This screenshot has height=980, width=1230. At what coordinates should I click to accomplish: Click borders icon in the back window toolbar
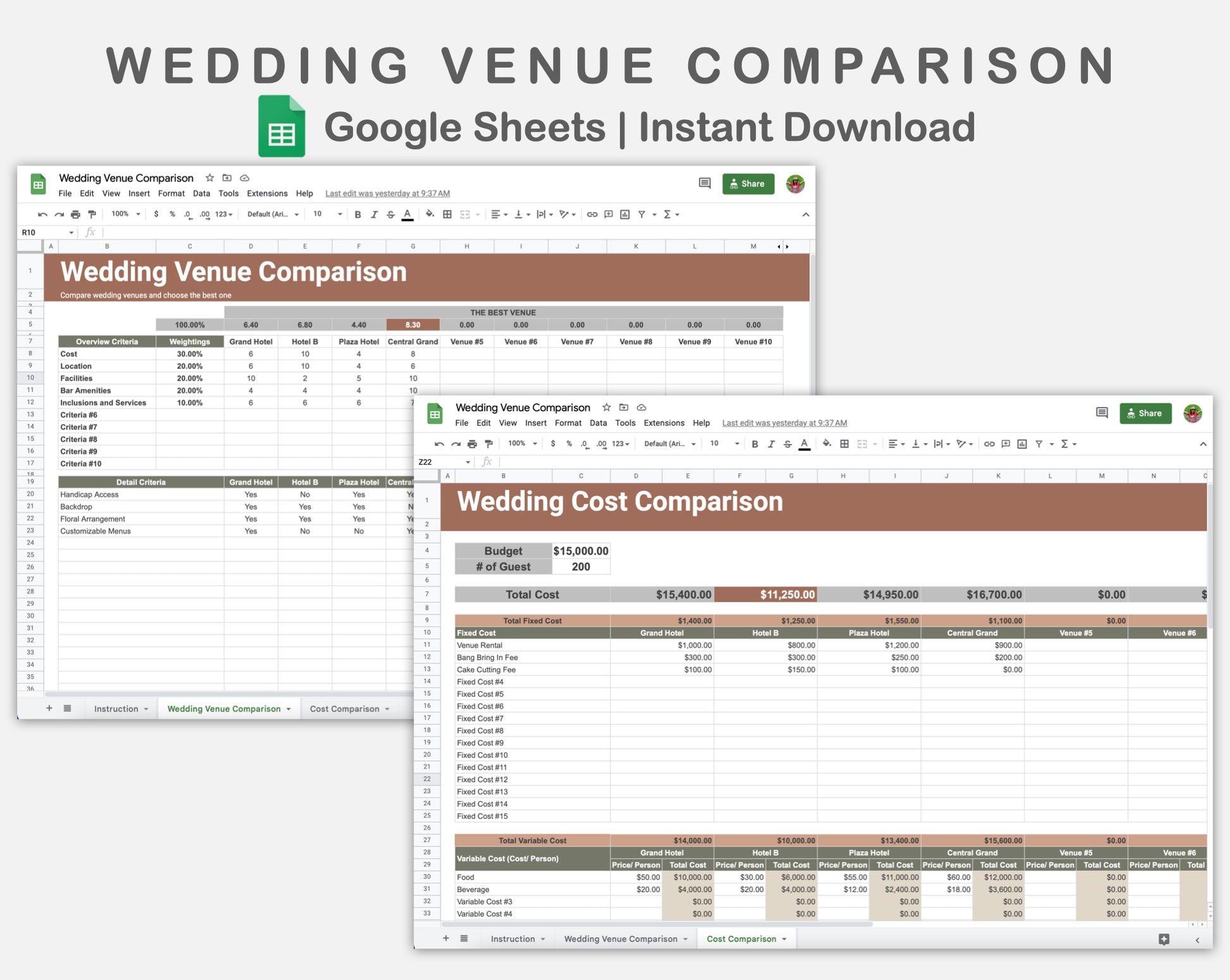pyautogui.click(x=447, y=215)
